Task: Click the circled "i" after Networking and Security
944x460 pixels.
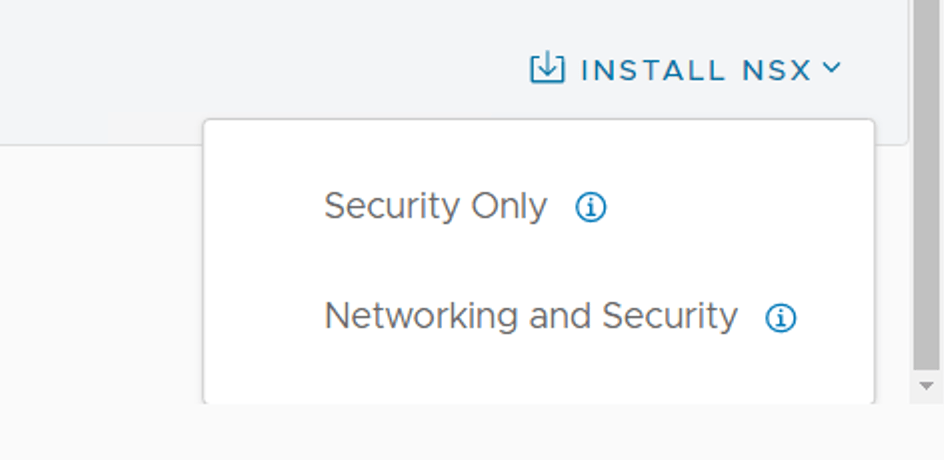Action: [x=781, y=318]
